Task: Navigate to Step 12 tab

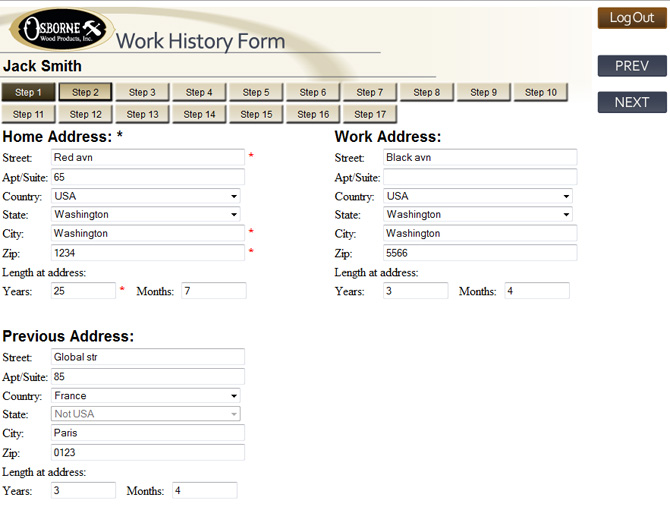Action: pyautogui.click(x=85, y=114)
